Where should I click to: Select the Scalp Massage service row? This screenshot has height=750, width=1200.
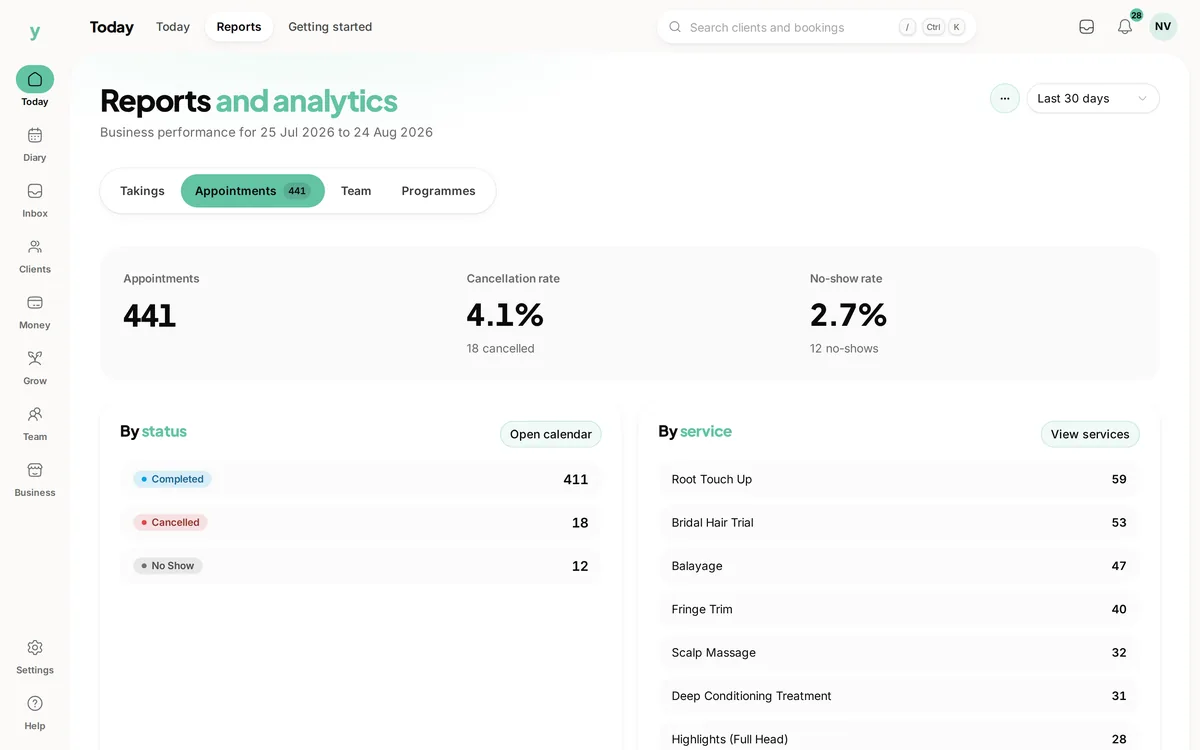(x=899, y=652)
